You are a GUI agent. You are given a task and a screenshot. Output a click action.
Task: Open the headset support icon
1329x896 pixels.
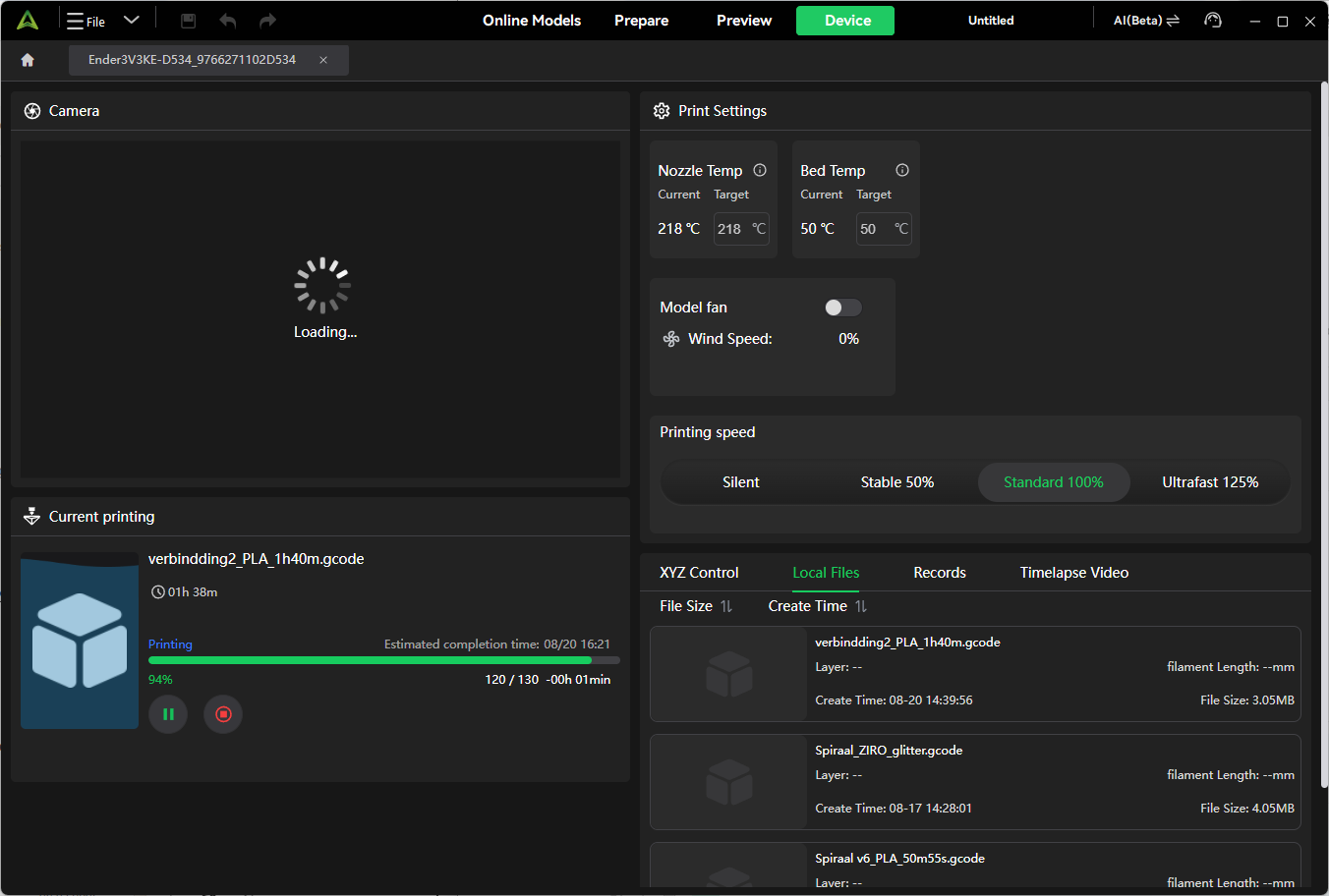(x=1213, y=21)
